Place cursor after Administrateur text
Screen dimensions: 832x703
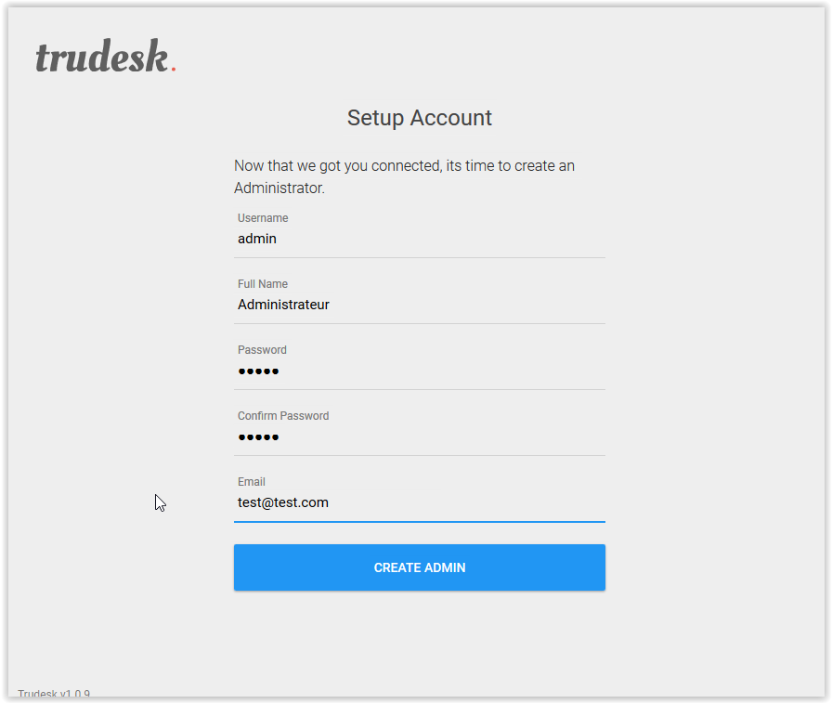331,305
